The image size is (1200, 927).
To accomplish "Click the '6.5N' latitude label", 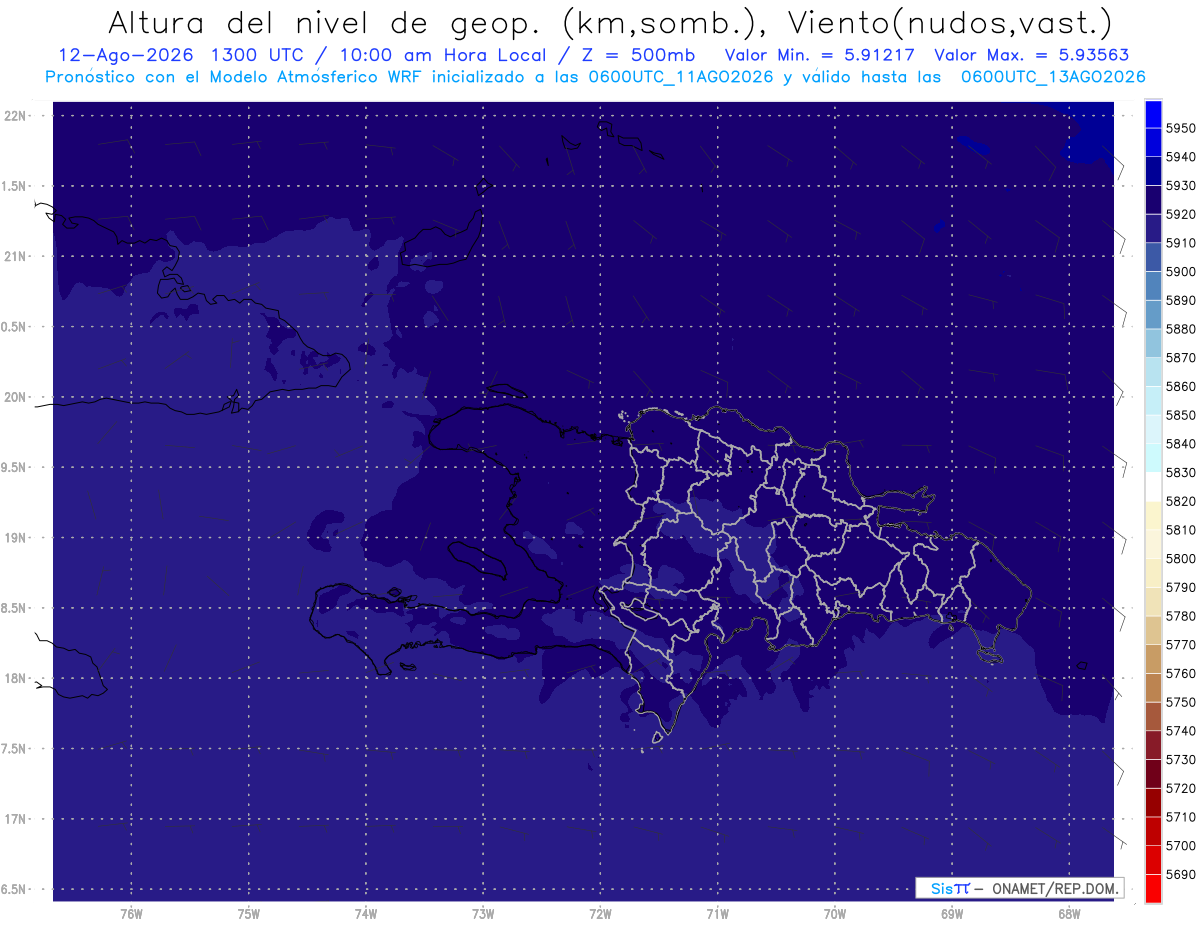I will tap(13, 889).
